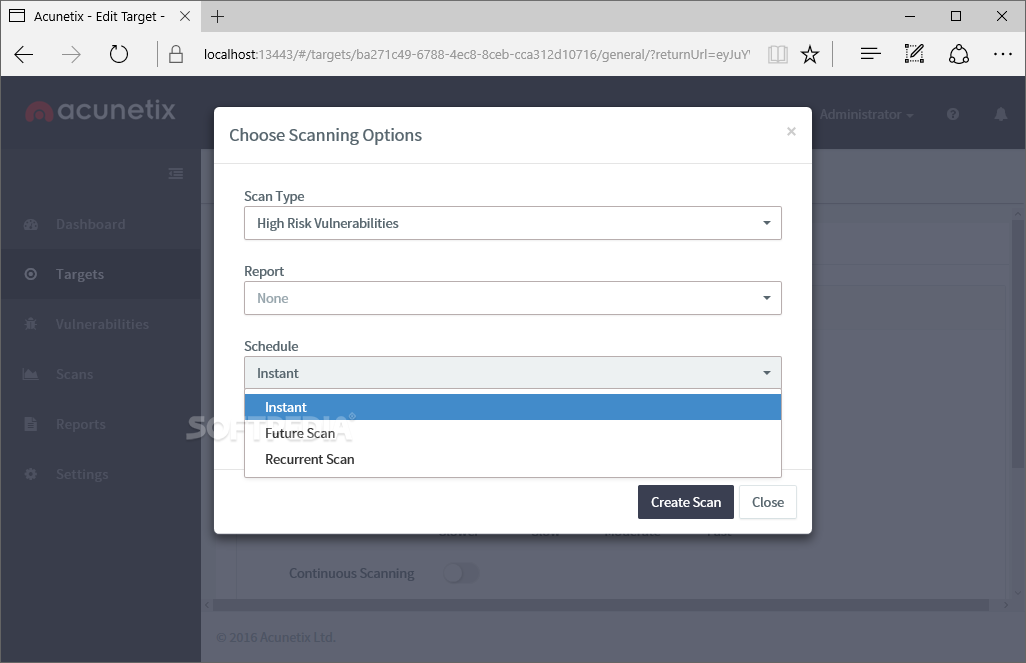Collapse the Schedule dropdown showing Instant

pos(512,373)
